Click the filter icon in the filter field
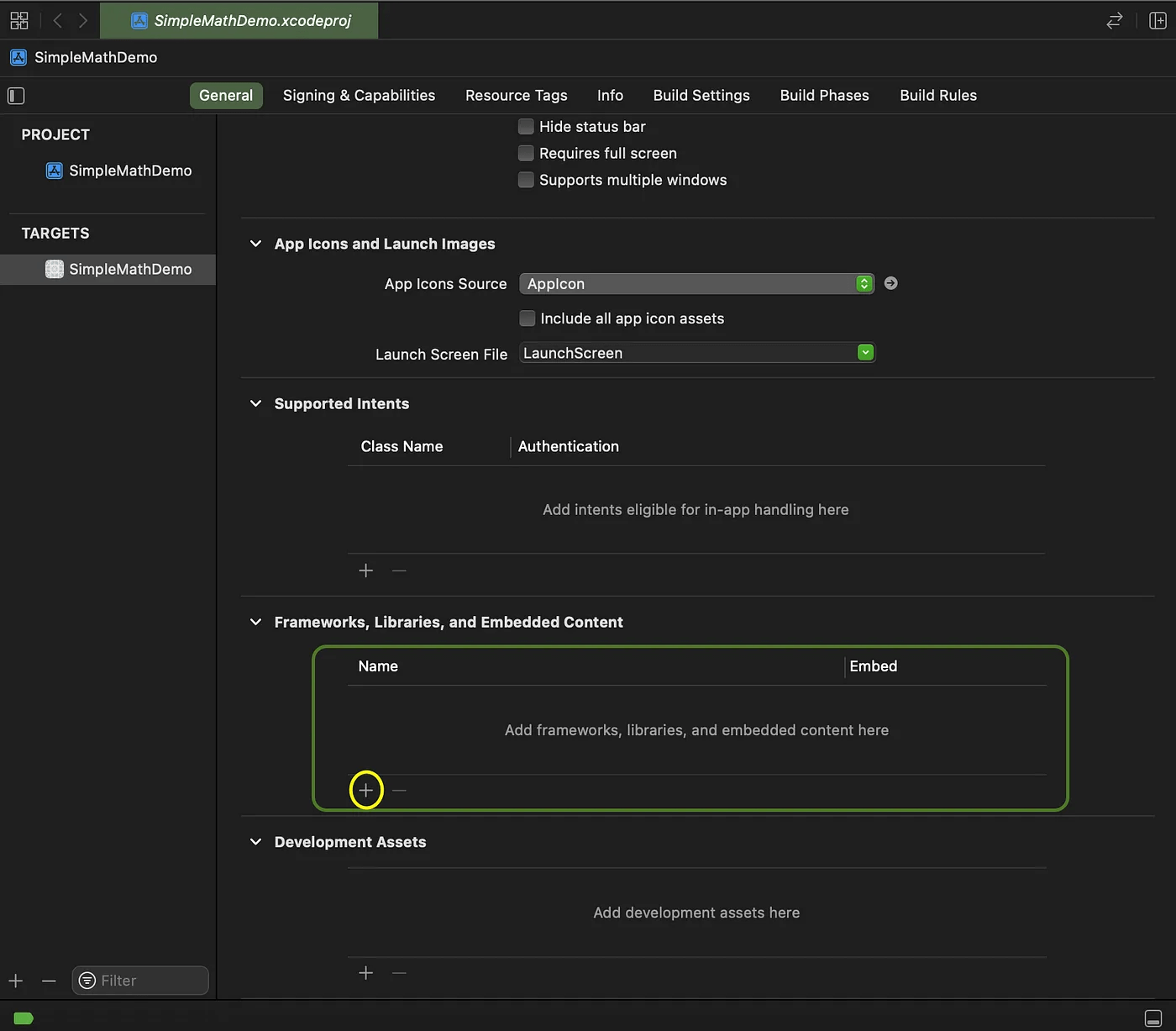Viewport: 1176px width, 1031px height. coord(87,981)
